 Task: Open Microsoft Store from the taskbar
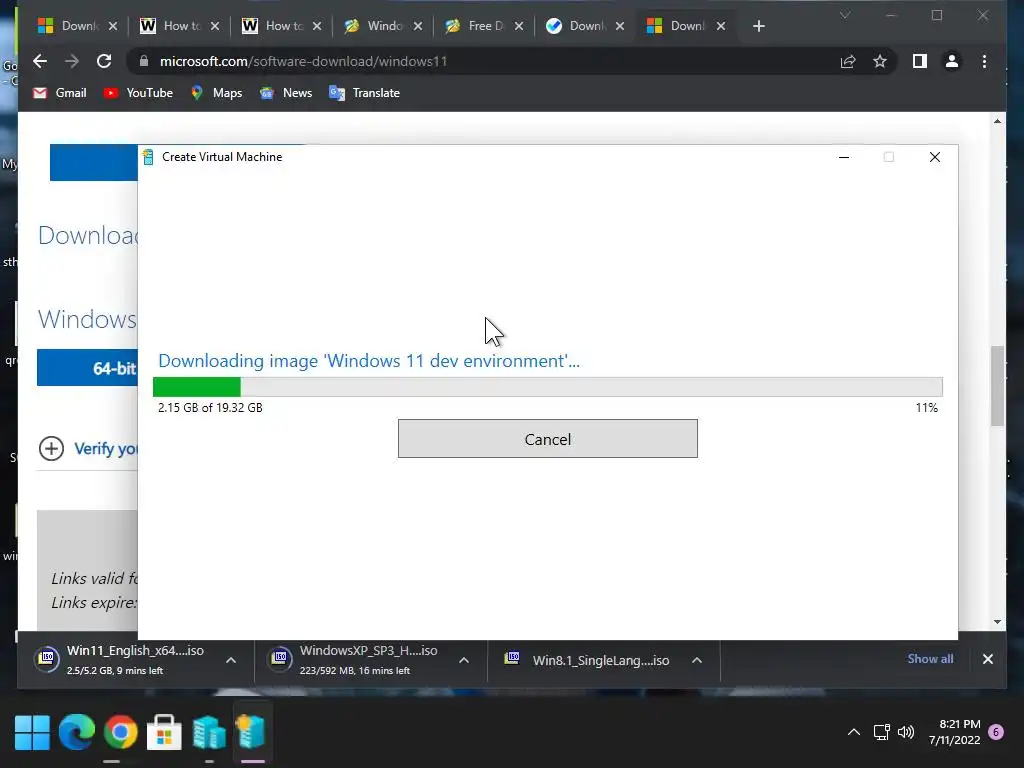[x=164, y=732]
